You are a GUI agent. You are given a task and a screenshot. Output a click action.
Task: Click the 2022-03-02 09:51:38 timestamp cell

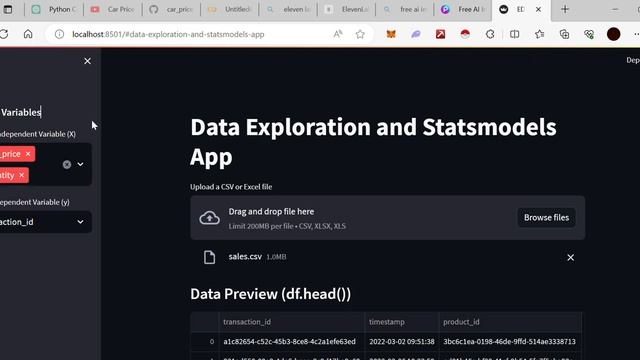[x=401, y=342]
